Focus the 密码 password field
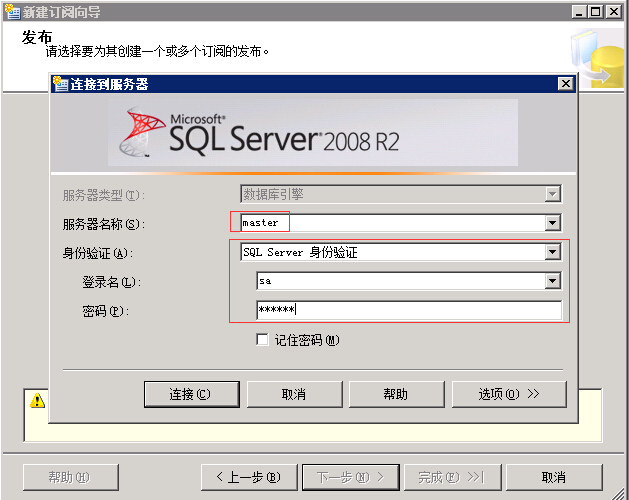Screen dimensions: 629x500 coord(409,310)
